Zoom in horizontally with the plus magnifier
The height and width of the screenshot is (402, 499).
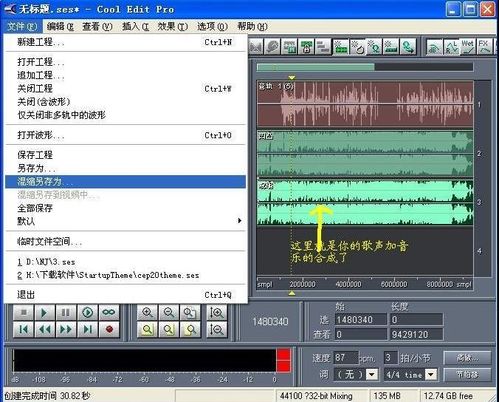pos(147,313)
